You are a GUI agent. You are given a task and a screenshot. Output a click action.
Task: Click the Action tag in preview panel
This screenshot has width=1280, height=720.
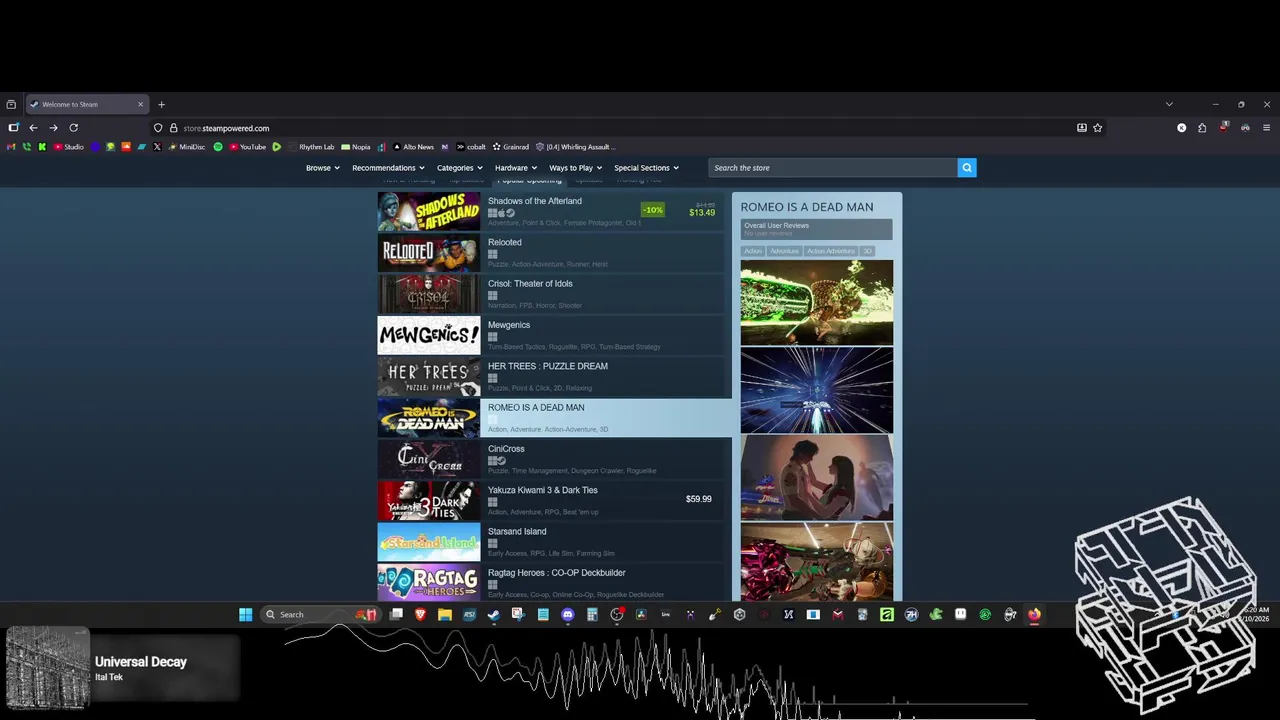click(753, 251)
